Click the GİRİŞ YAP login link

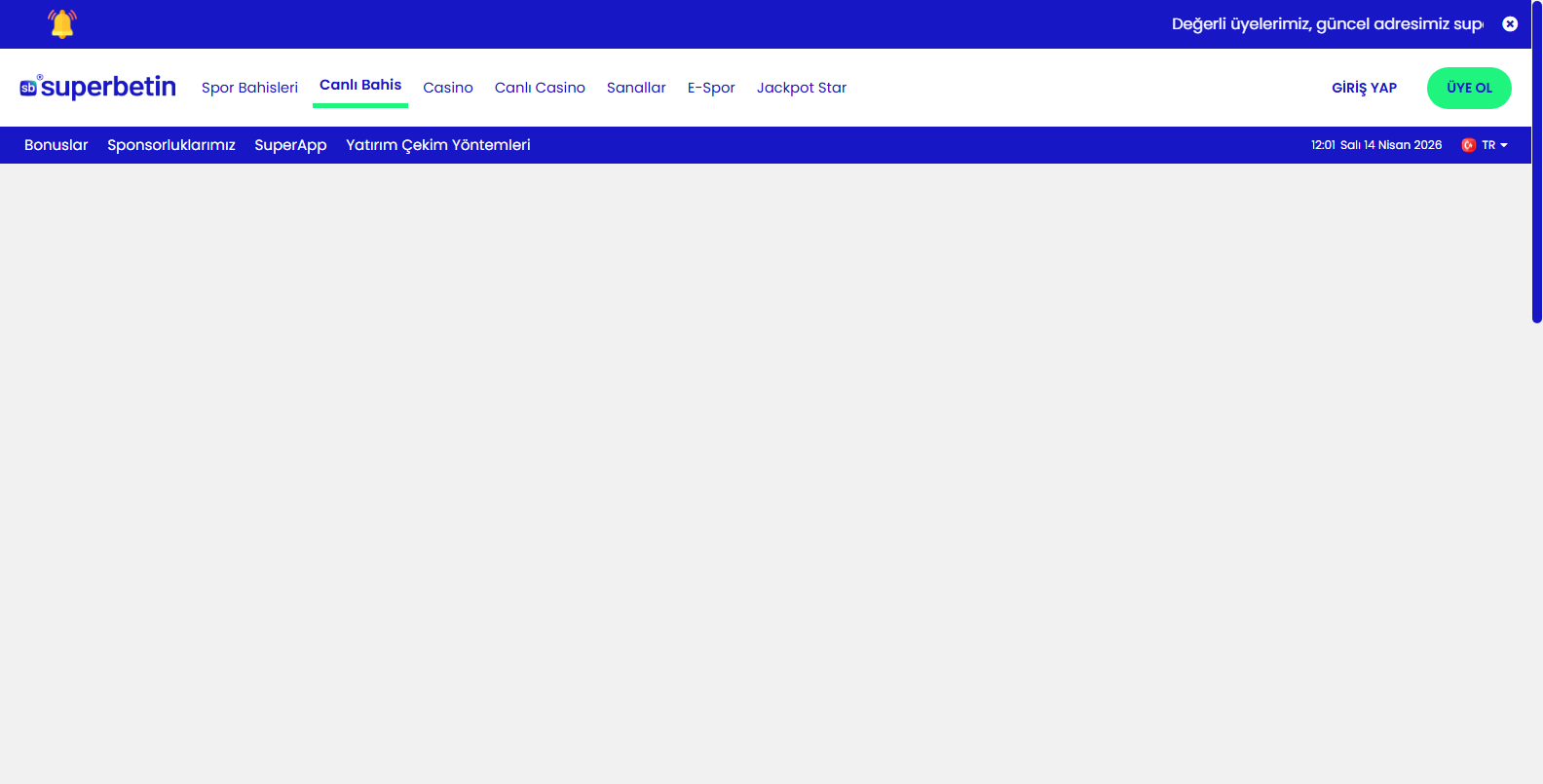click(1364, 88)
